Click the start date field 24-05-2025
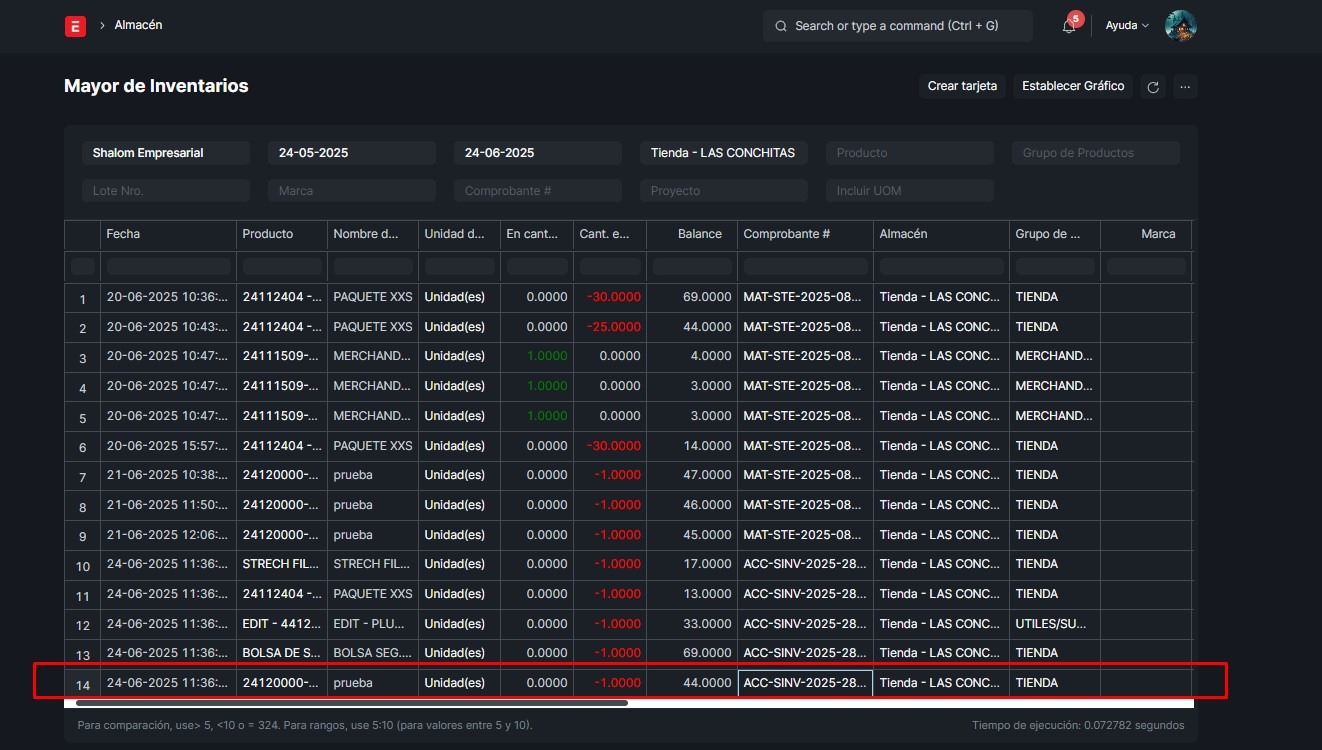1322x750 pixels. [351, 153]
